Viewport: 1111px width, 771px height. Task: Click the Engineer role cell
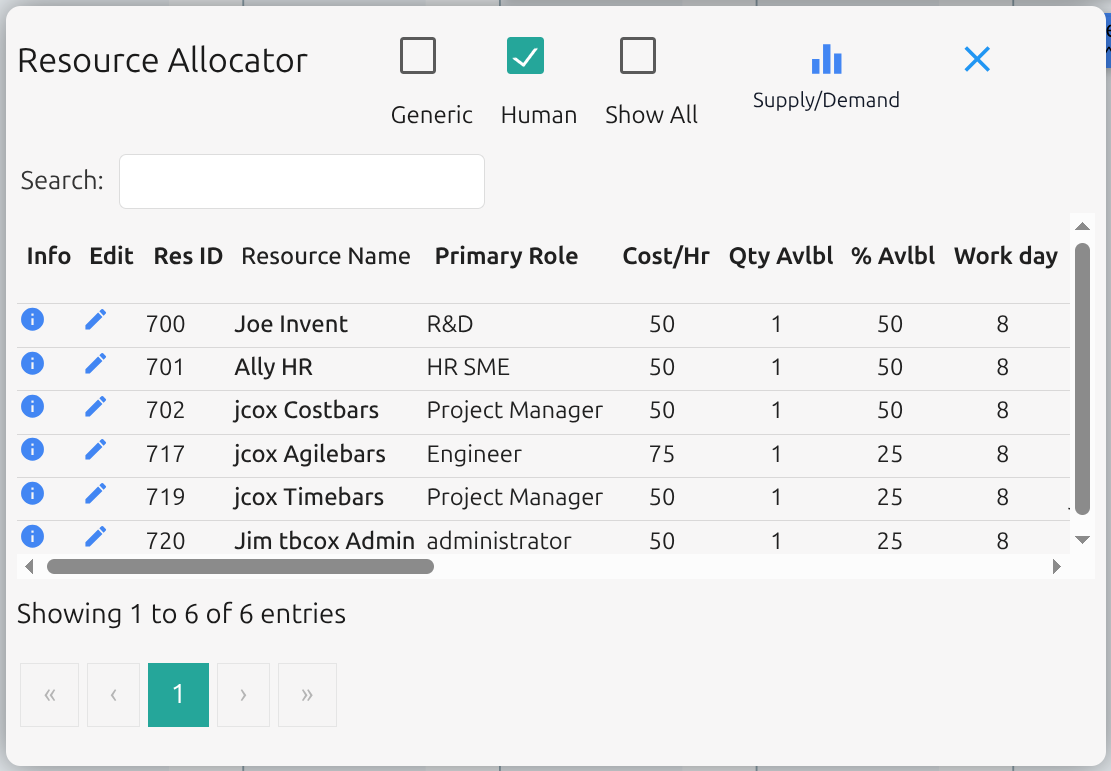click(474, 454)
